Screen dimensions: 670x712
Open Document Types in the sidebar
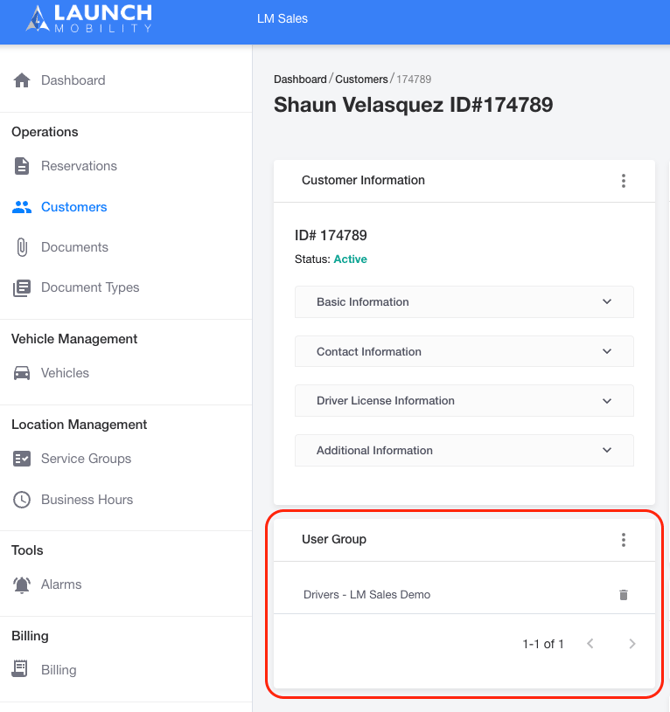pos(90,288)
